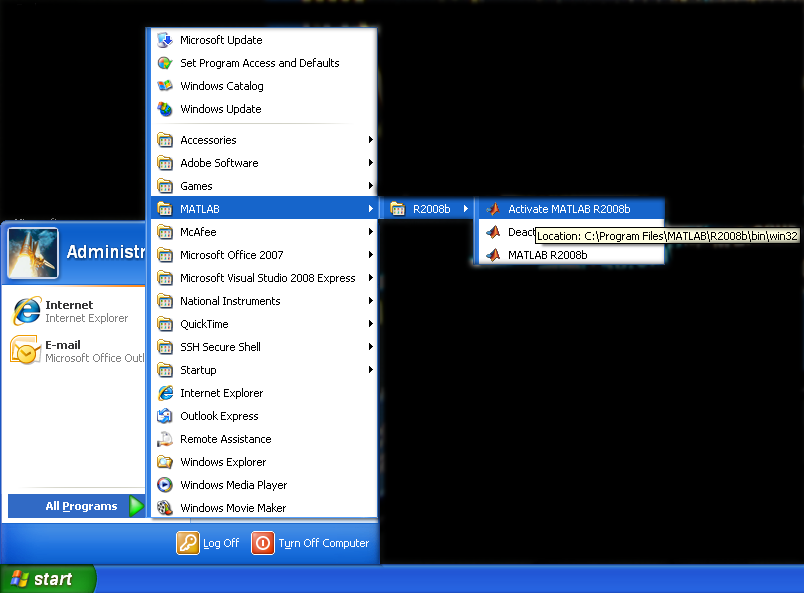Click the Accessories folder icon
This screenshot has width=804, height=593.
(x=165, y=140)
